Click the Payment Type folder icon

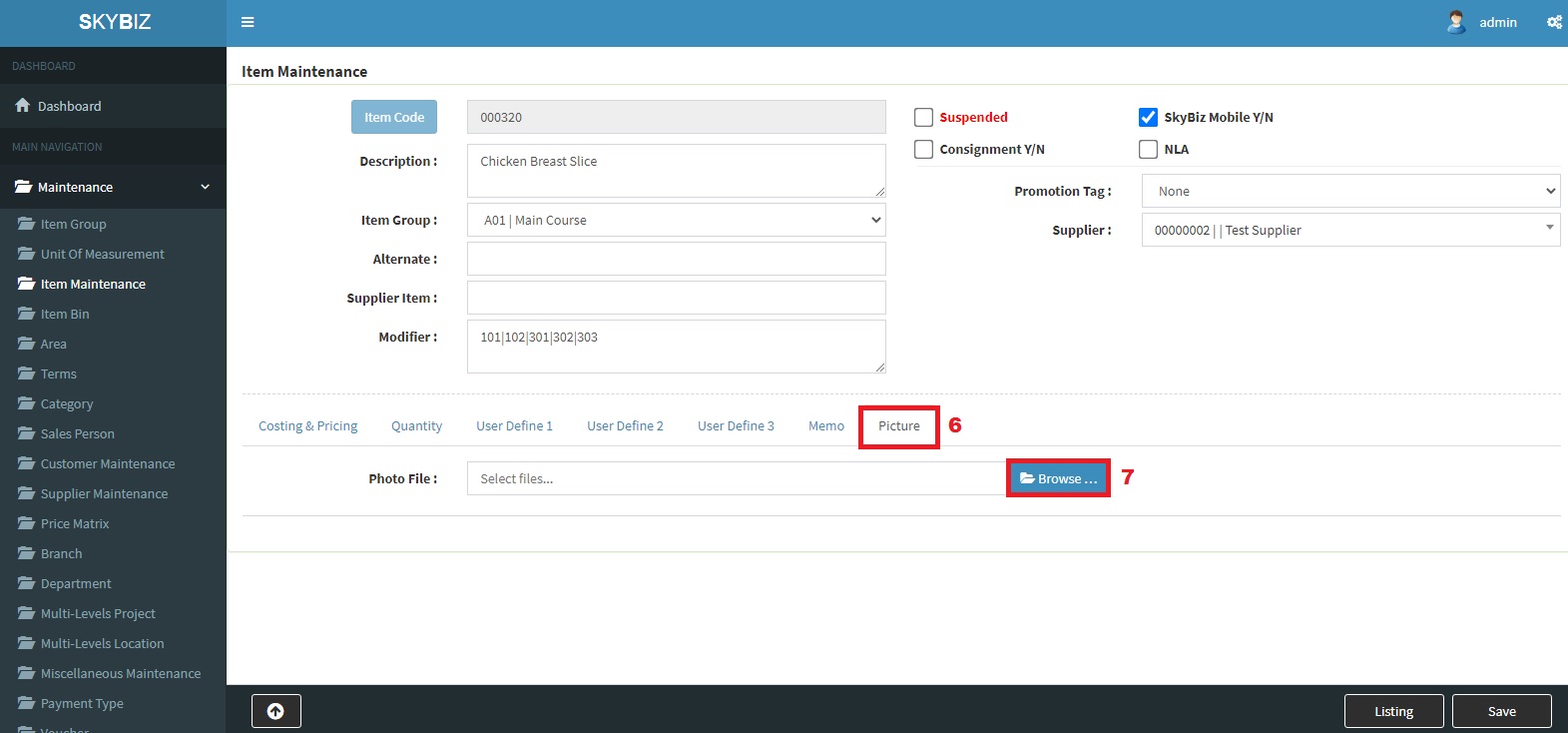coord(26,703)
